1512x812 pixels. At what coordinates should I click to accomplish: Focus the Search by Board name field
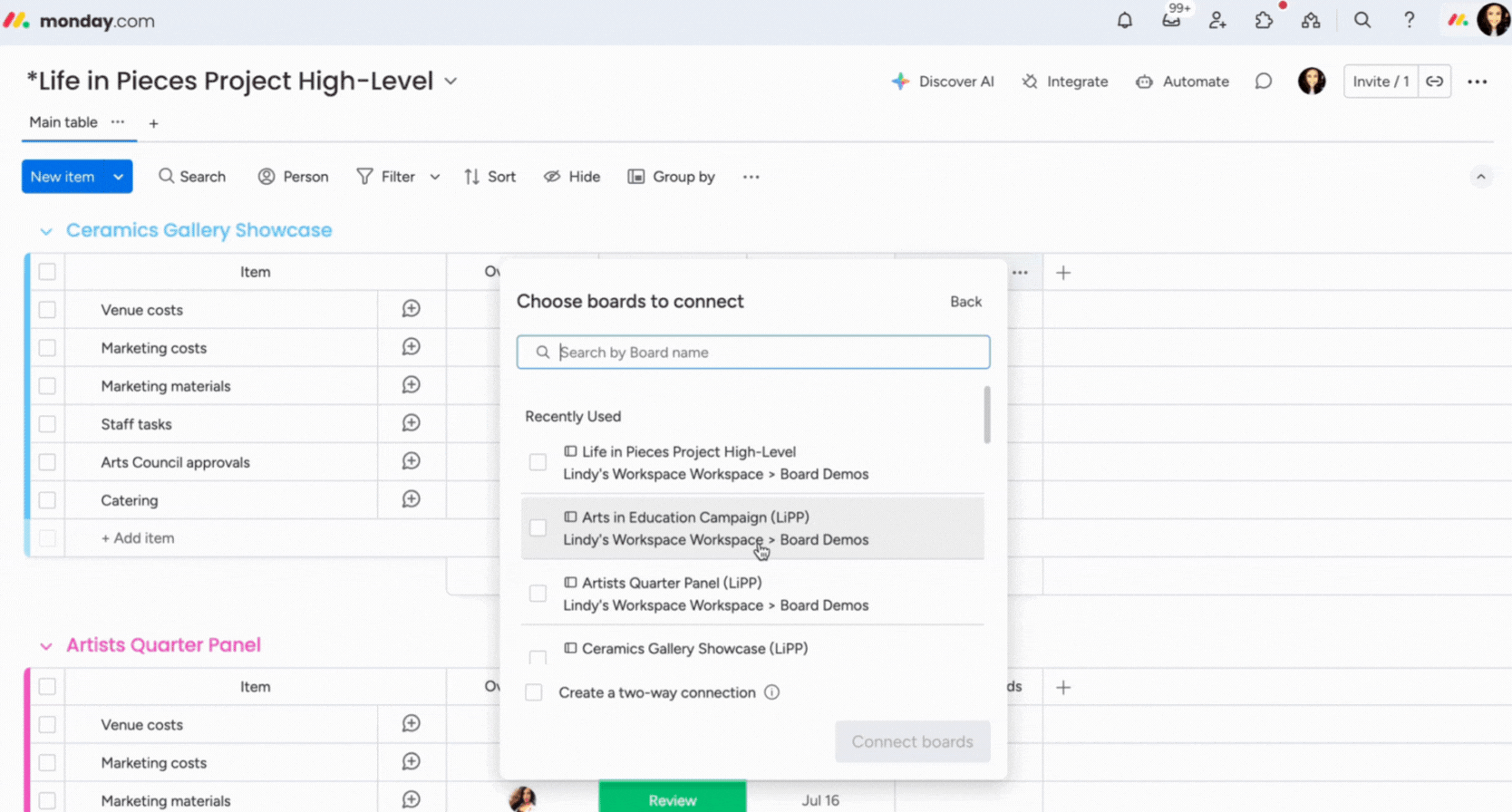coord(753,352)
